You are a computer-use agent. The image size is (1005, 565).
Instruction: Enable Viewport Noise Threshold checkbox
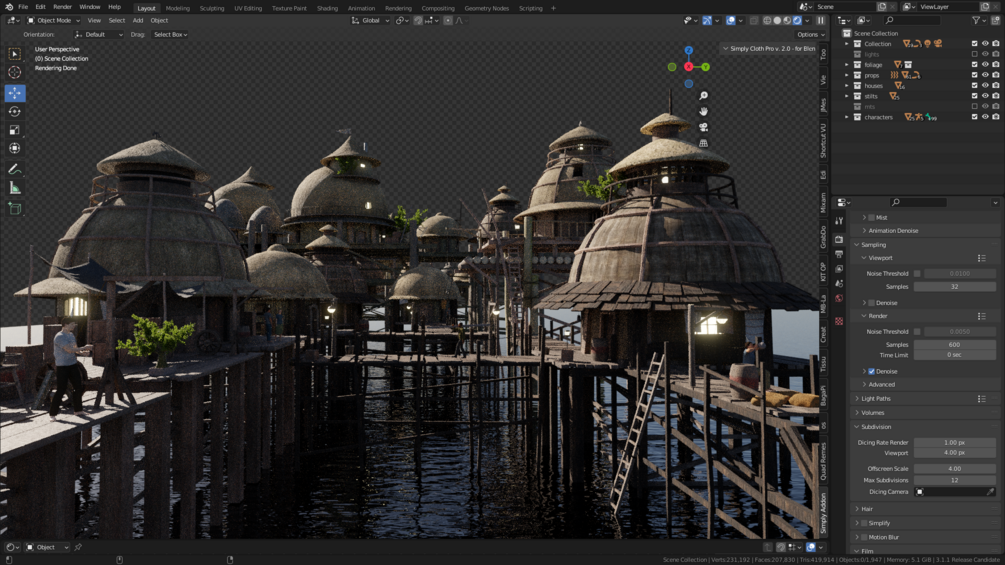917,274
